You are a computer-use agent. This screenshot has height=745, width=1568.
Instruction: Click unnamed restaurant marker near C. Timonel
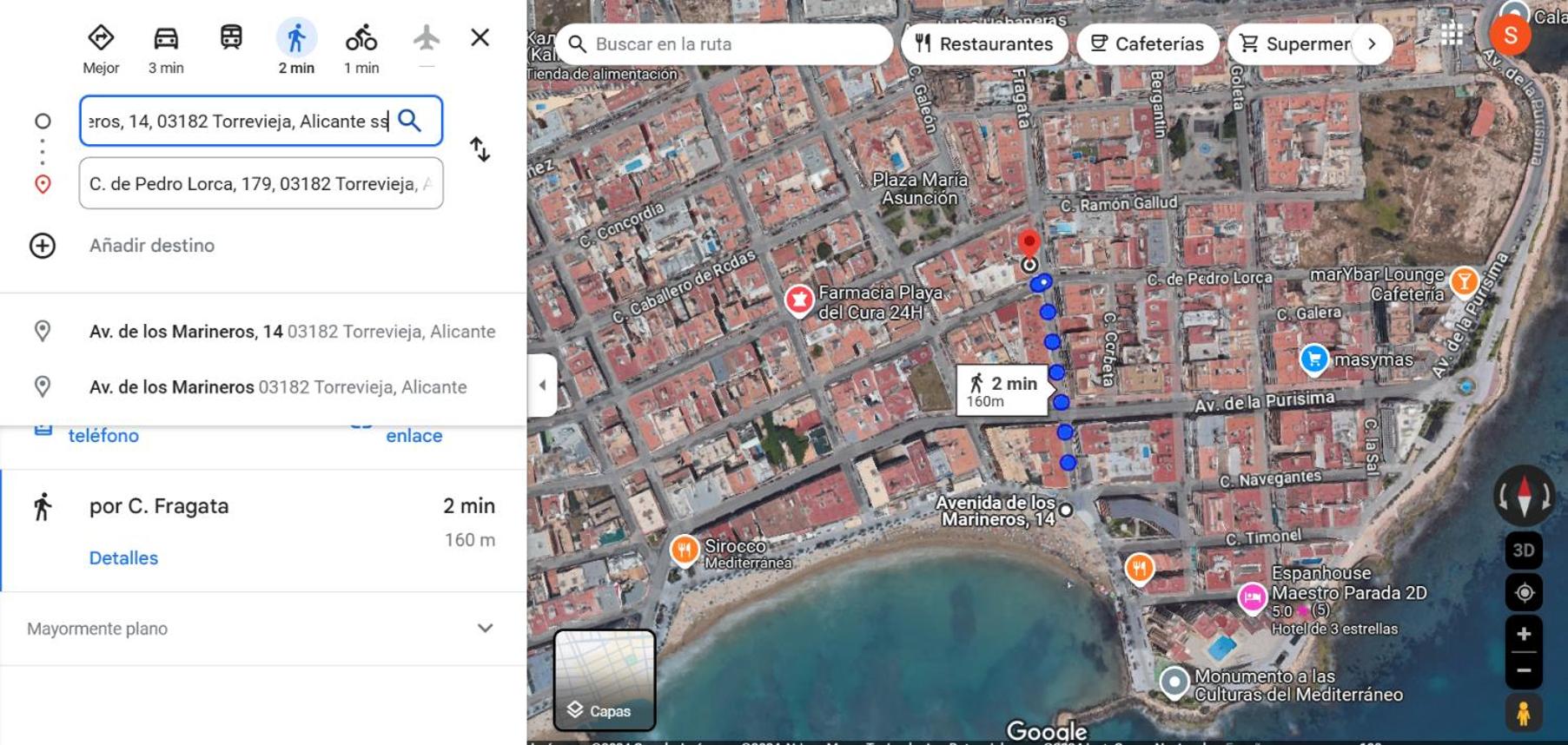click(x=1139, y=570)
